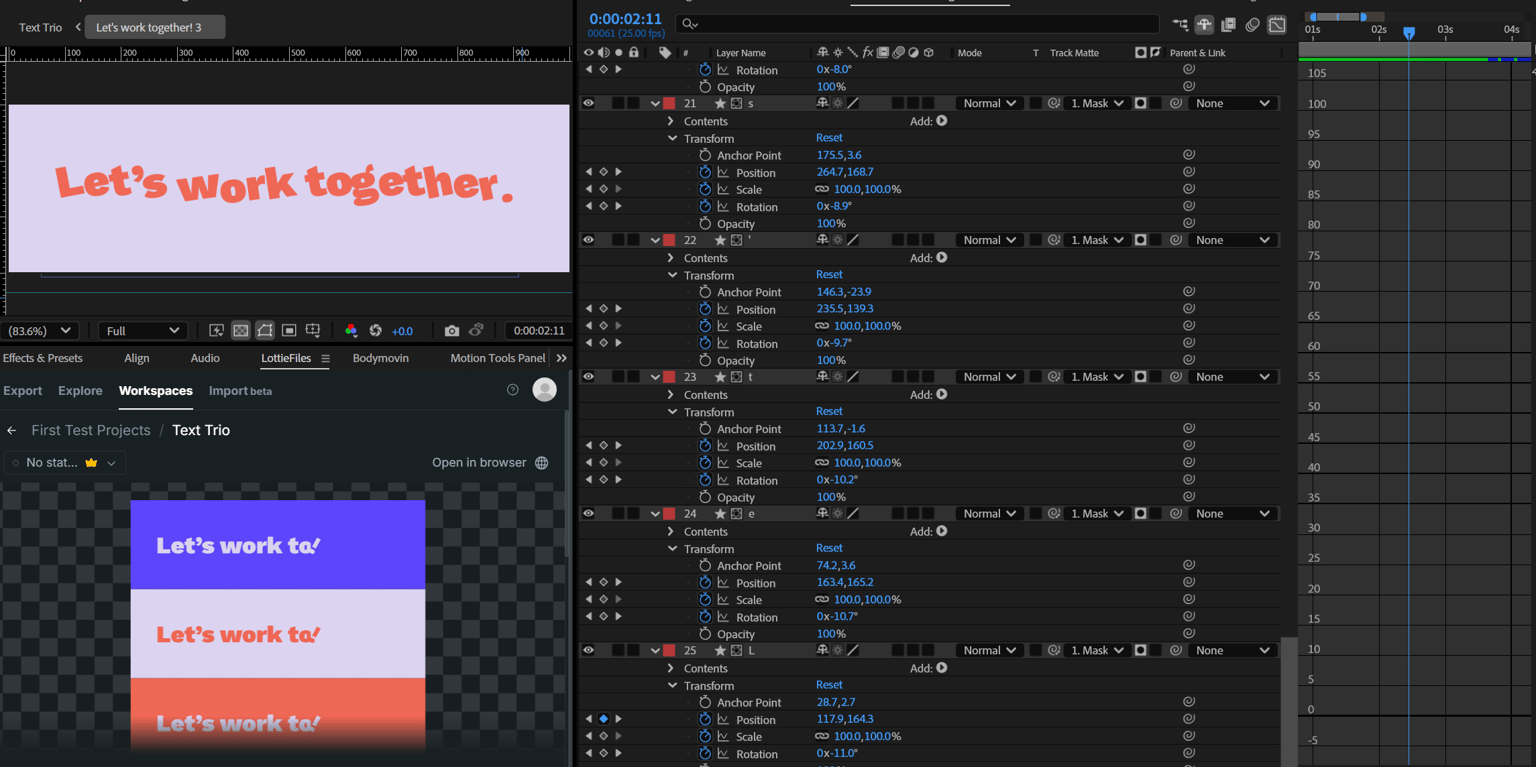Hide layer 24 'e' with the eye
The height and width of the screenshot is (767, 1536).
point(588,514)
